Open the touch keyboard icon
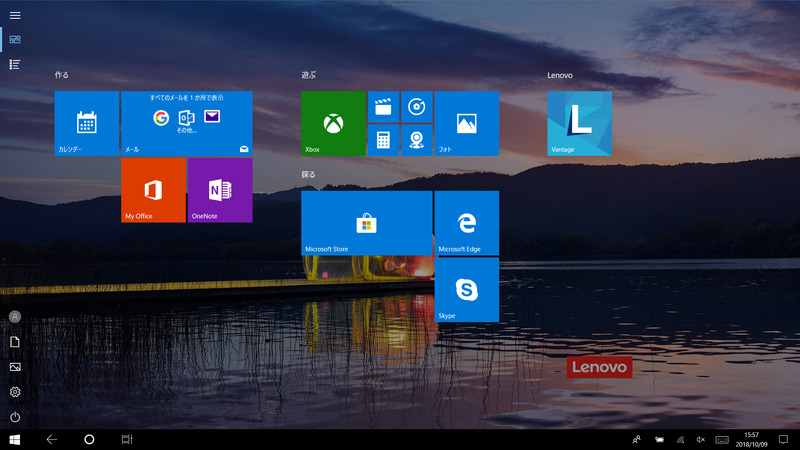 [x=722, y=440]
